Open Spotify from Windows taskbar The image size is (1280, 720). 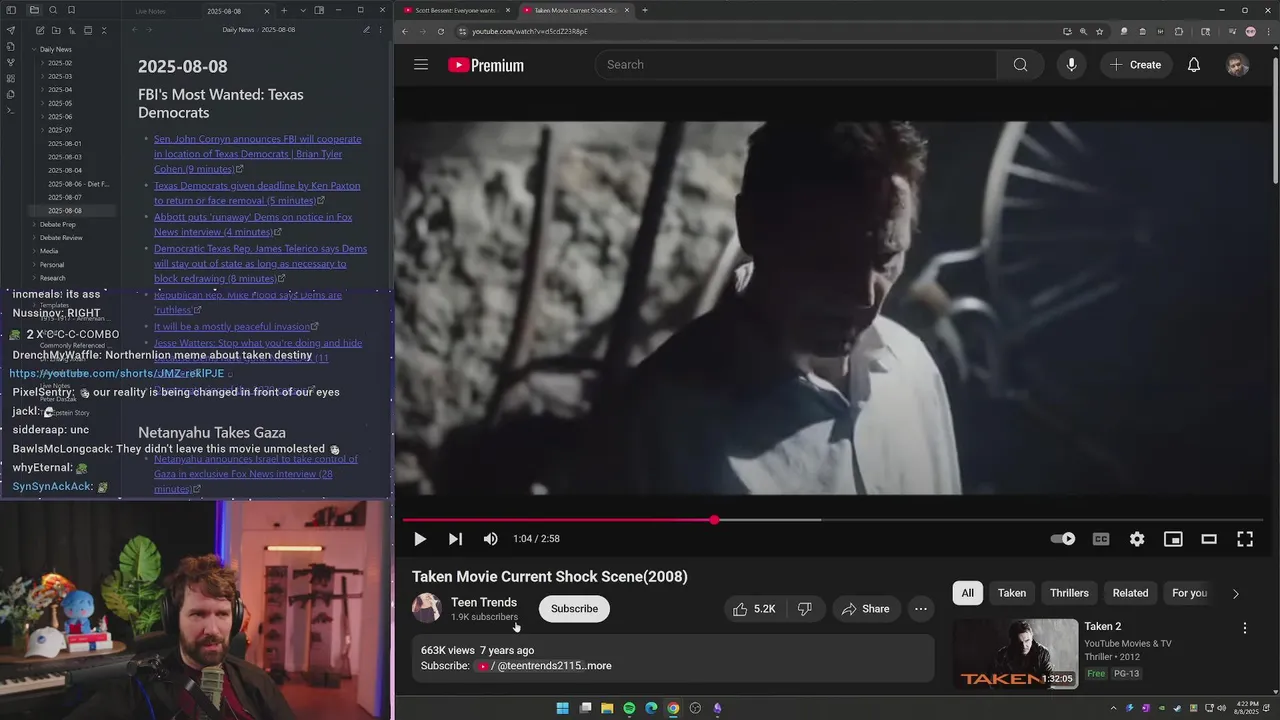[x=629, y=708]
